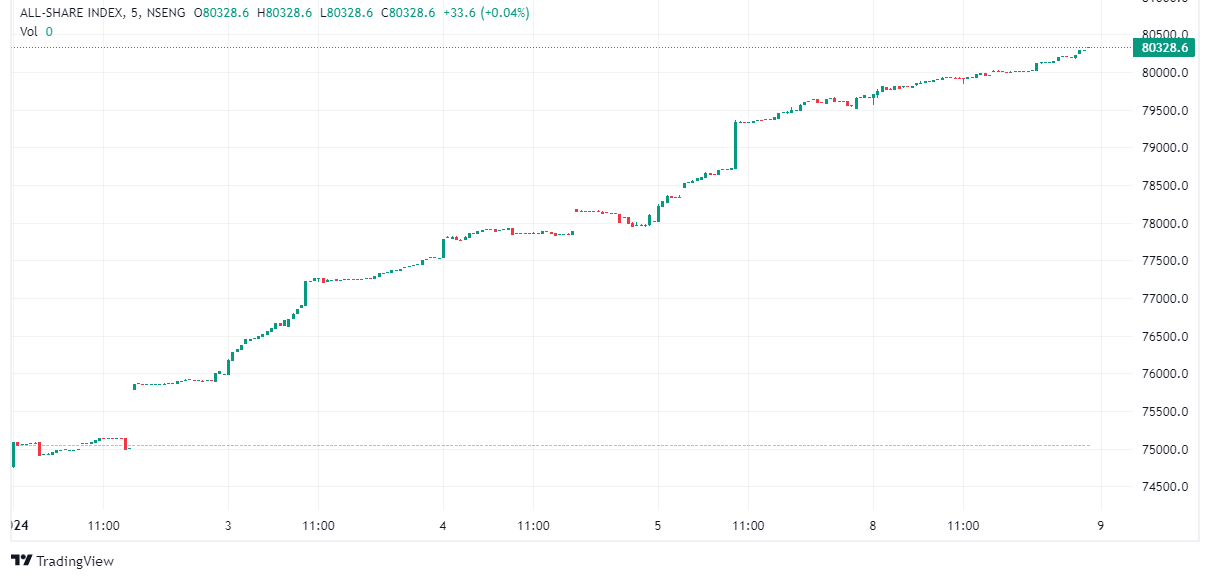Screen dimensions: 1210x580
Task: Click the 74500.0 price axis label
Action: 1166,487
